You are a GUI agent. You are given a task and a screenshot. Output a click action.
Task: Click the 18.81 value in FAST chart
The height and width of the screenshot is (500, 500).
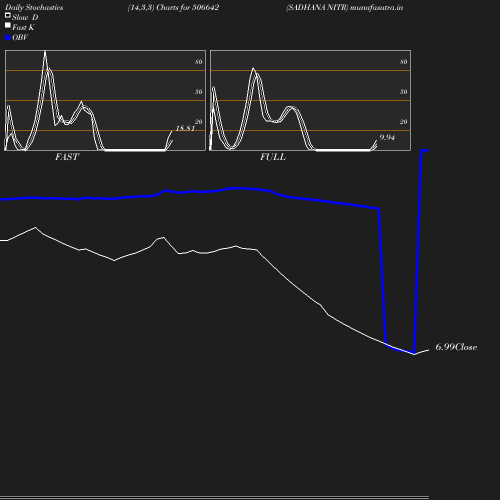pyautogui.click(x=185, y=128)
